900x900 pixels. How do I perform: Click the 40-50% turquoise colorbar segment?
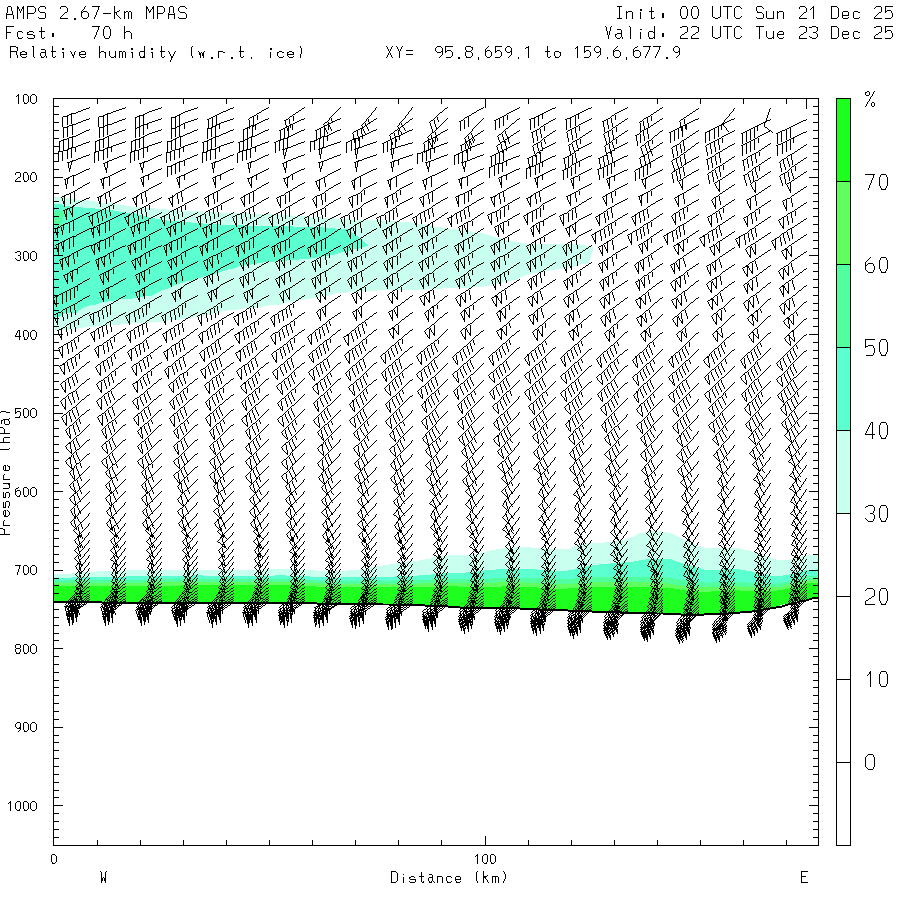click(x=843, y=389)
